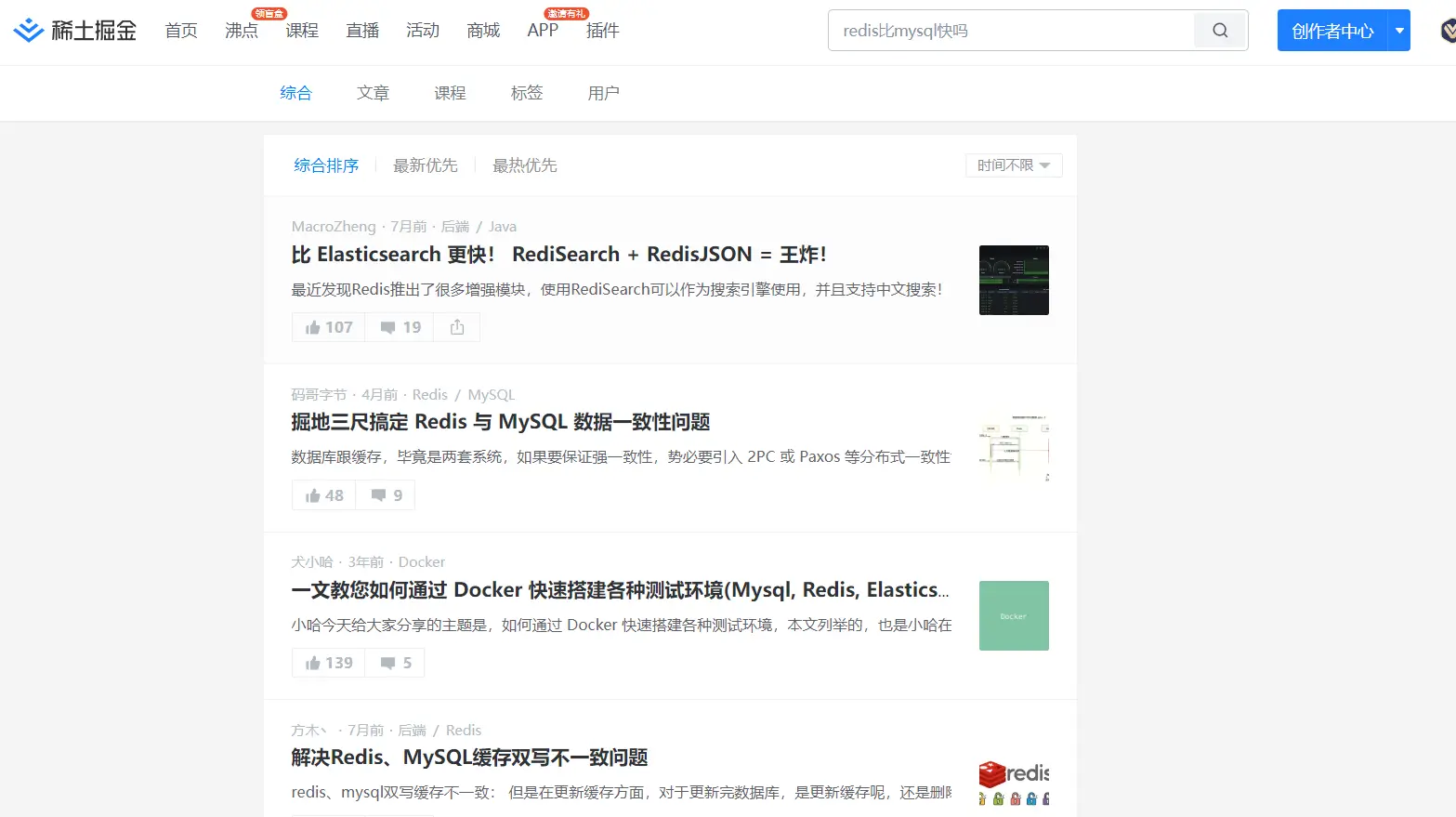Click the Java tag on first article

click(503, 227)
